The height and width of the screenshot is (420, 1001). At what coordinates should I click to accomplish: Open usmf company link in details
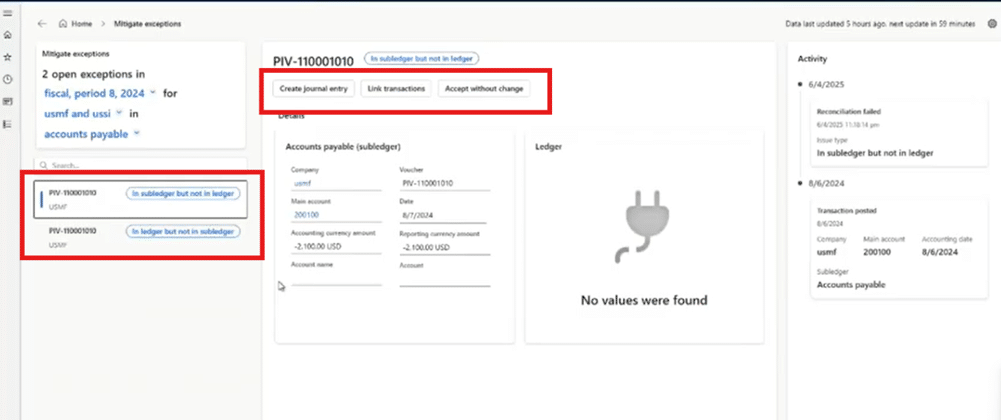pos(301,183)
